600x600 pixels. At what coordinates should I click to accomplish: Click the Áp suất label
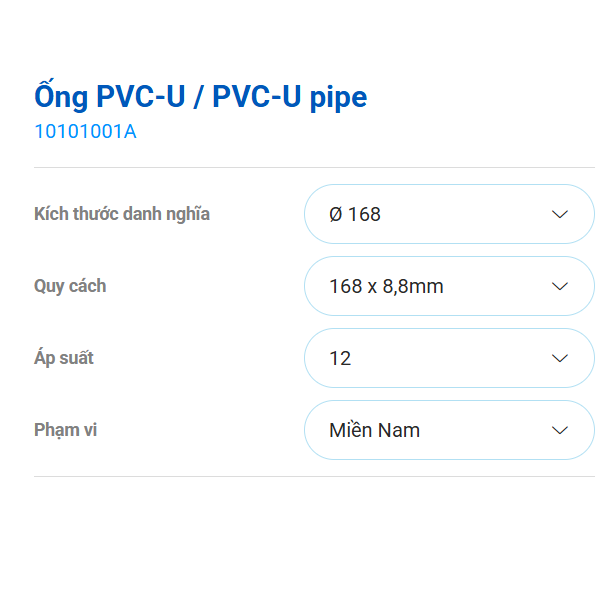coord(64,358)
